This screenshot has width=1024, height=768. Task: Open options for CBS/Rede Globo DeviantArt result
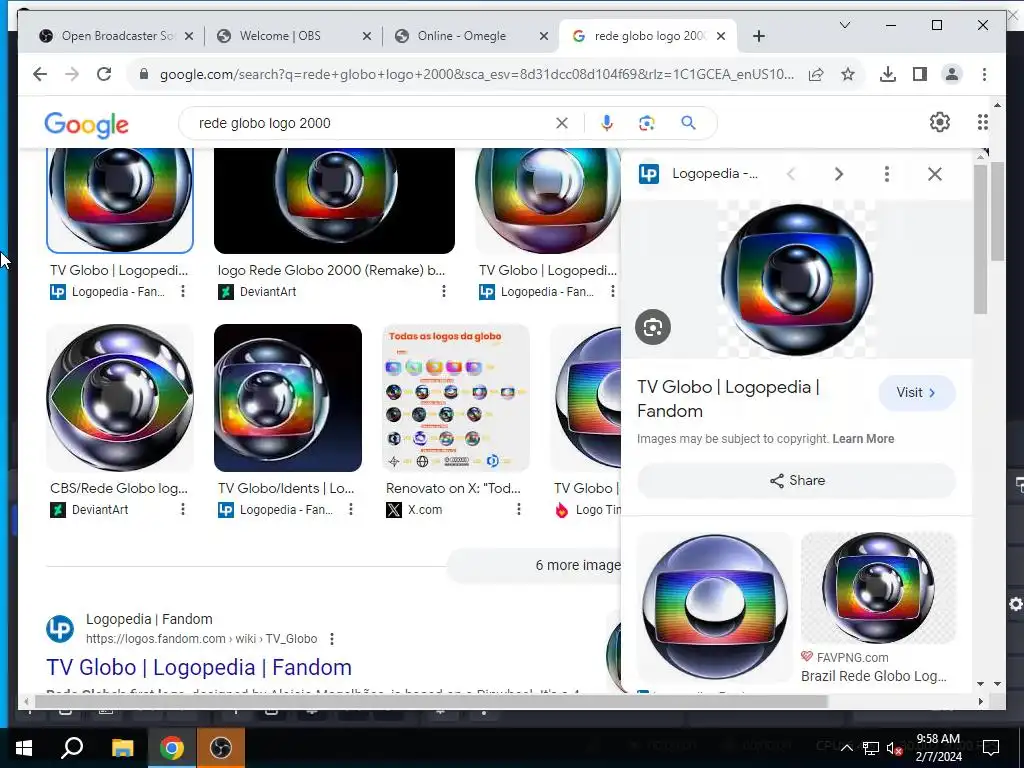pyautogui.click(x=183, y=509)
